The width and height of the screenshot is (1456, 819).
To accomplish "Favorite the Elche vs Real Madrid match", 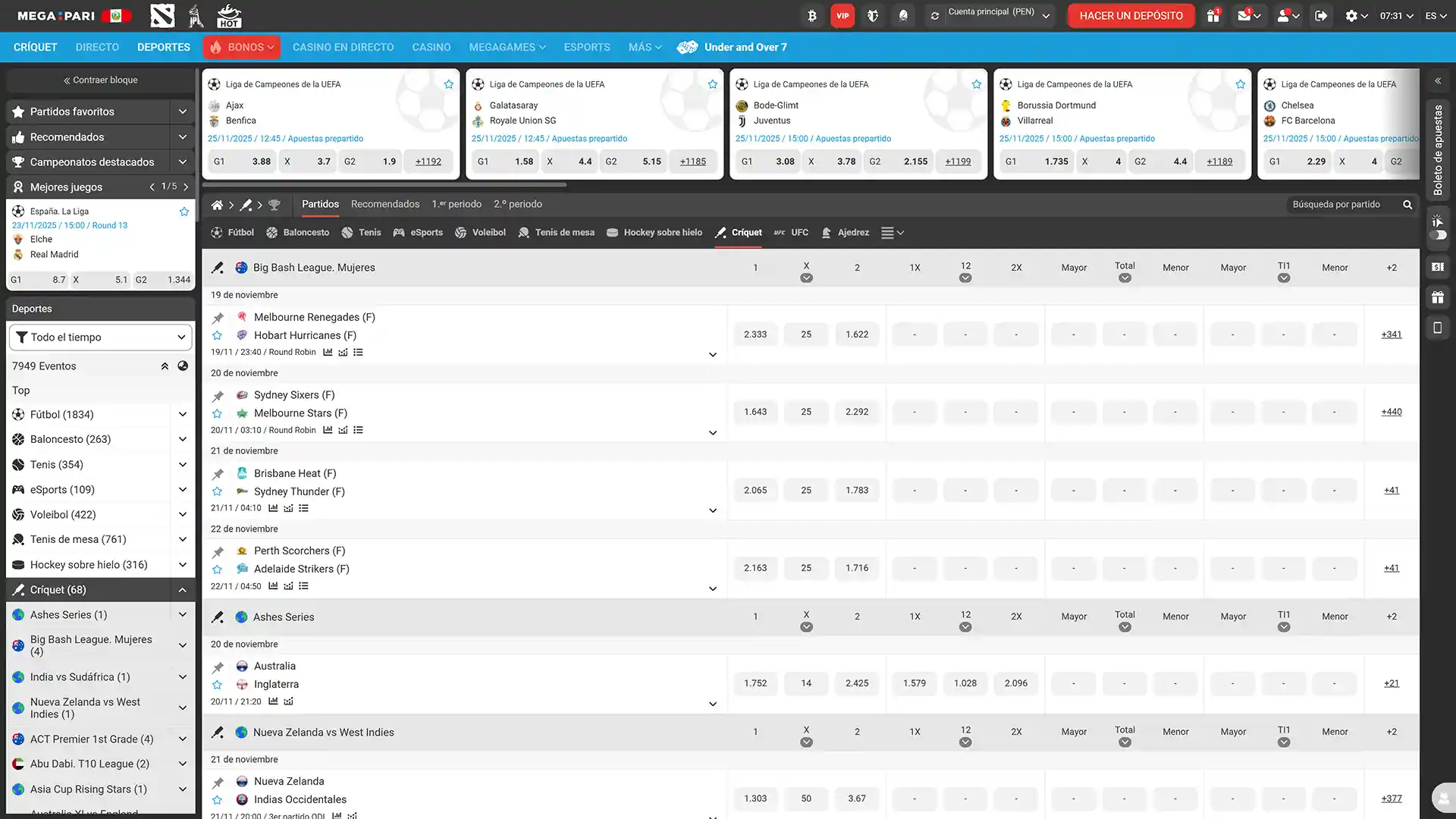I will (x=184, y=212).
